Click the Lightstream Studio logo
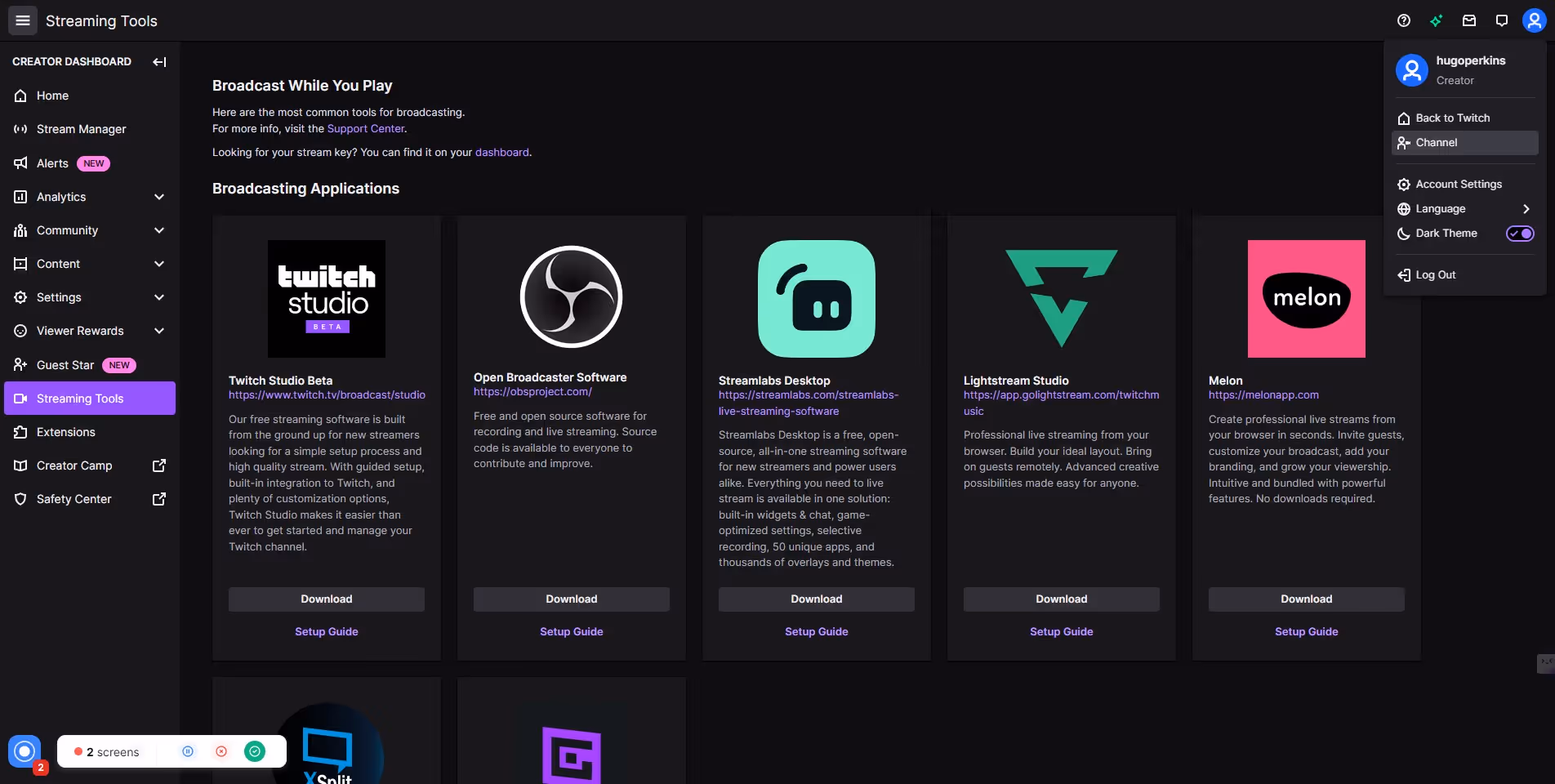 pyautogui.click(x=1062, y=299)
